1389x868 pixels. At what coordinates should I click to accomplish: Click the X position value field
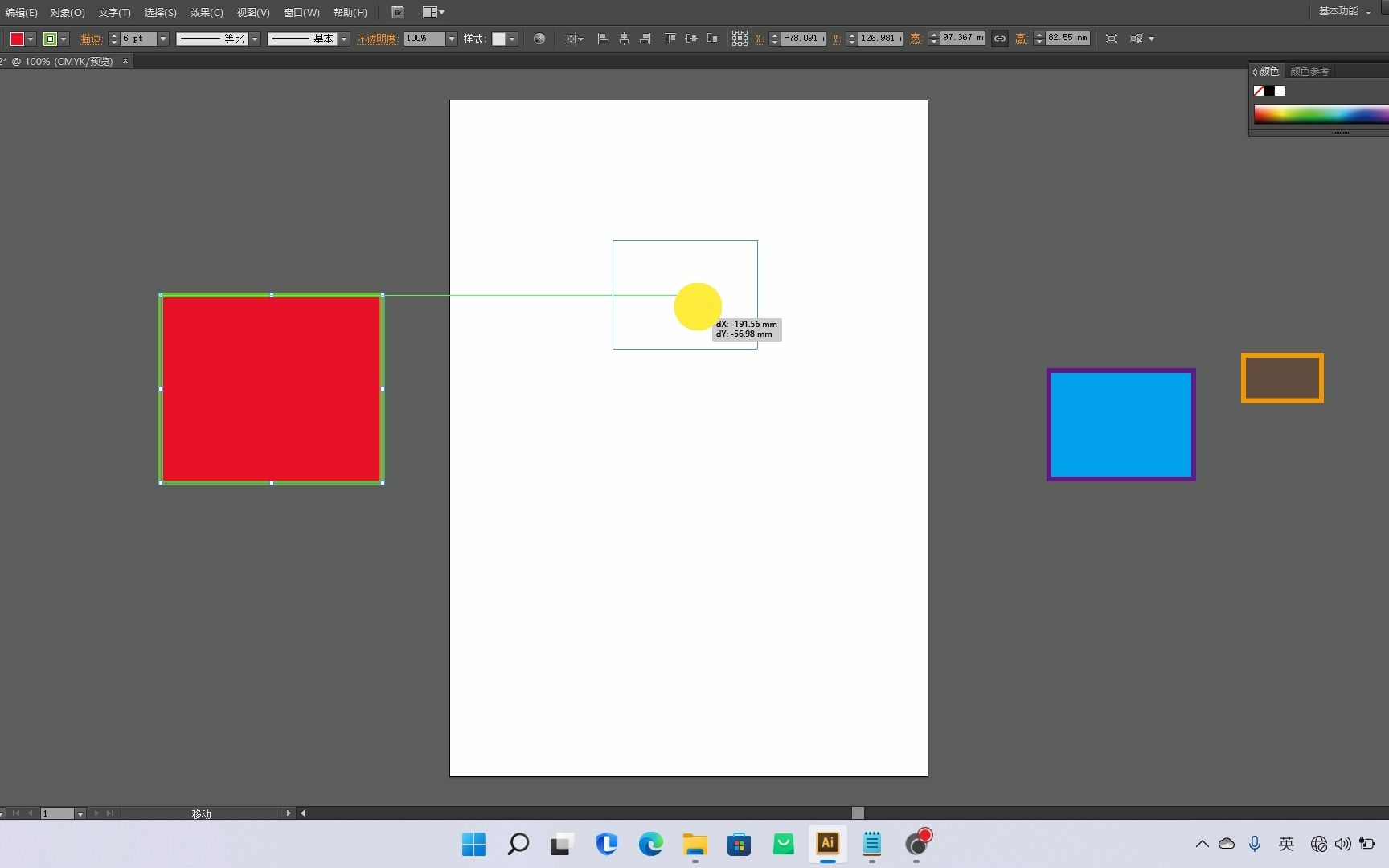point(803,39)
